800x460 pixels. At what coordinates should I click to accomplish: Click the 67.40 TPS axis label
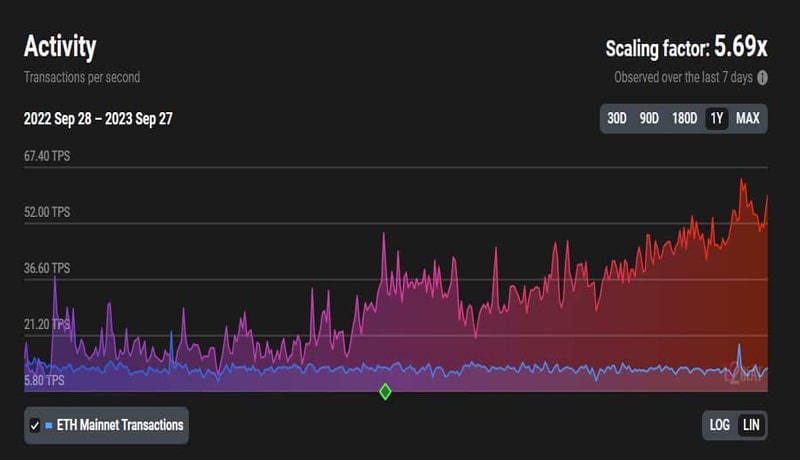(47, 156)
